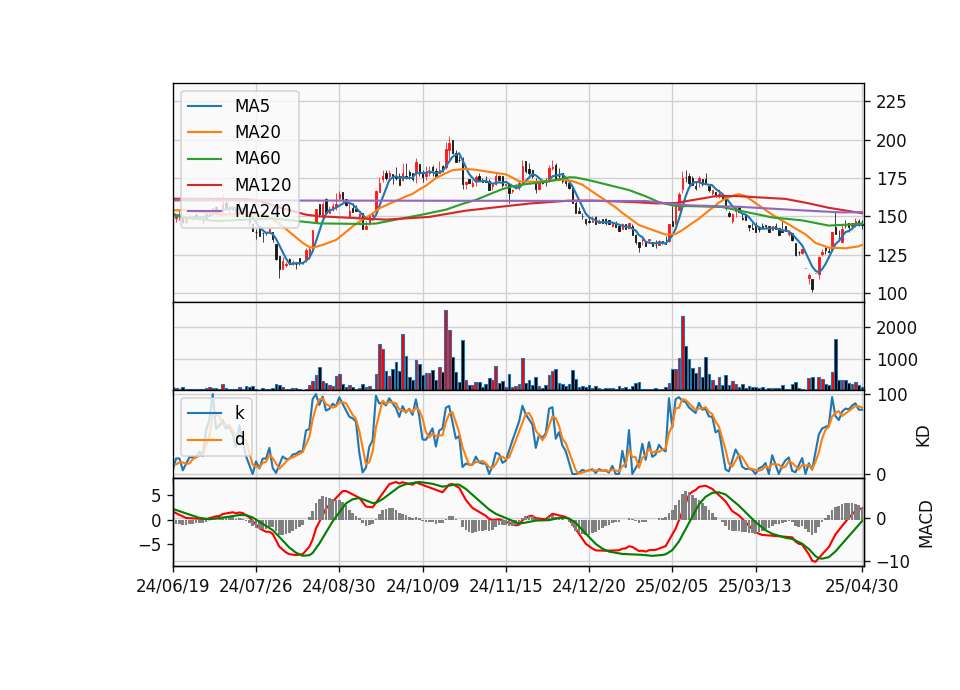This screenshot has width=960, height=690.
Task: Click the −10 MACD right axis label
Action: pyautogui.click(x=893, y=561)
